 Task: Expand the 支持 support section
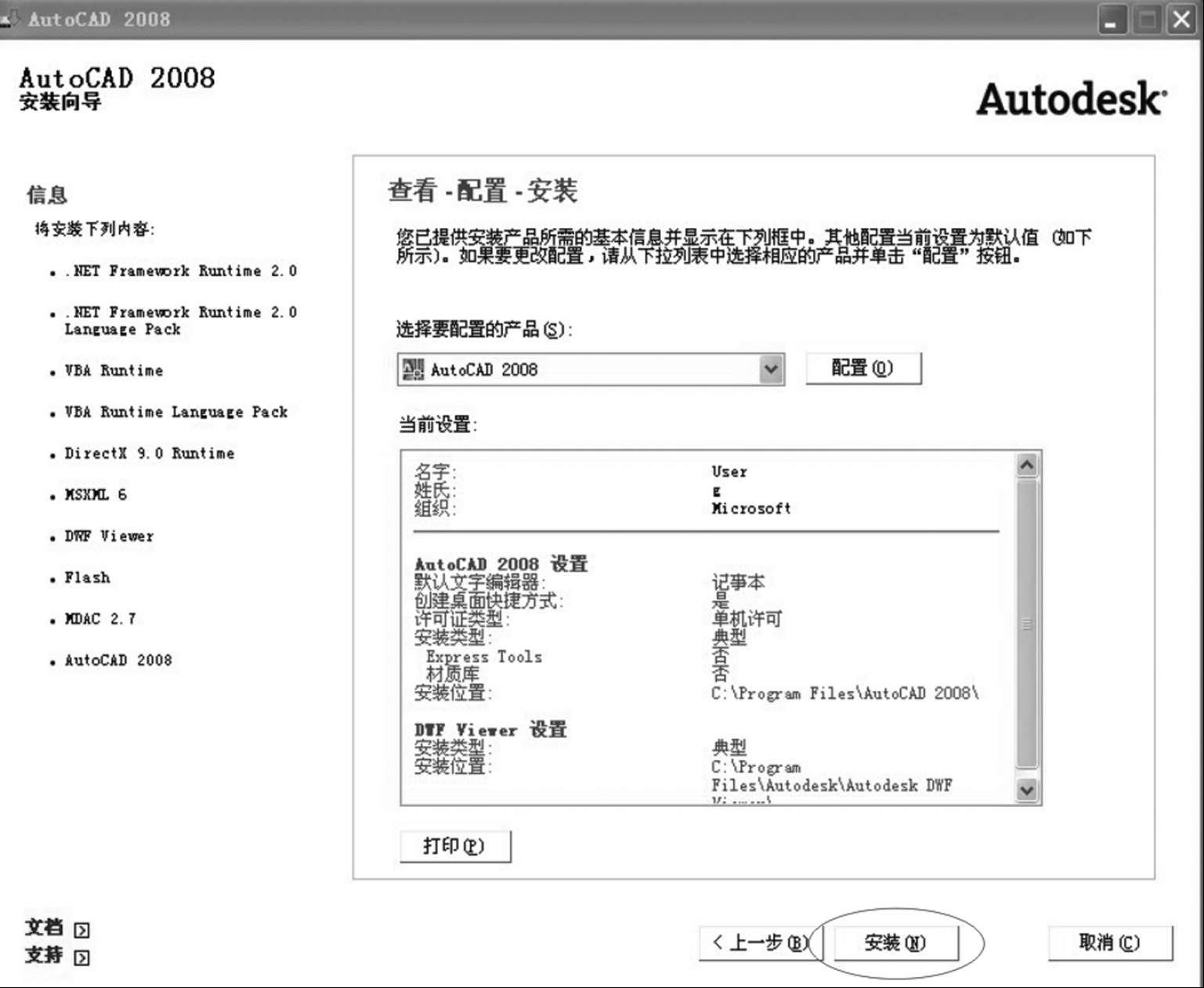pos(81,957)
